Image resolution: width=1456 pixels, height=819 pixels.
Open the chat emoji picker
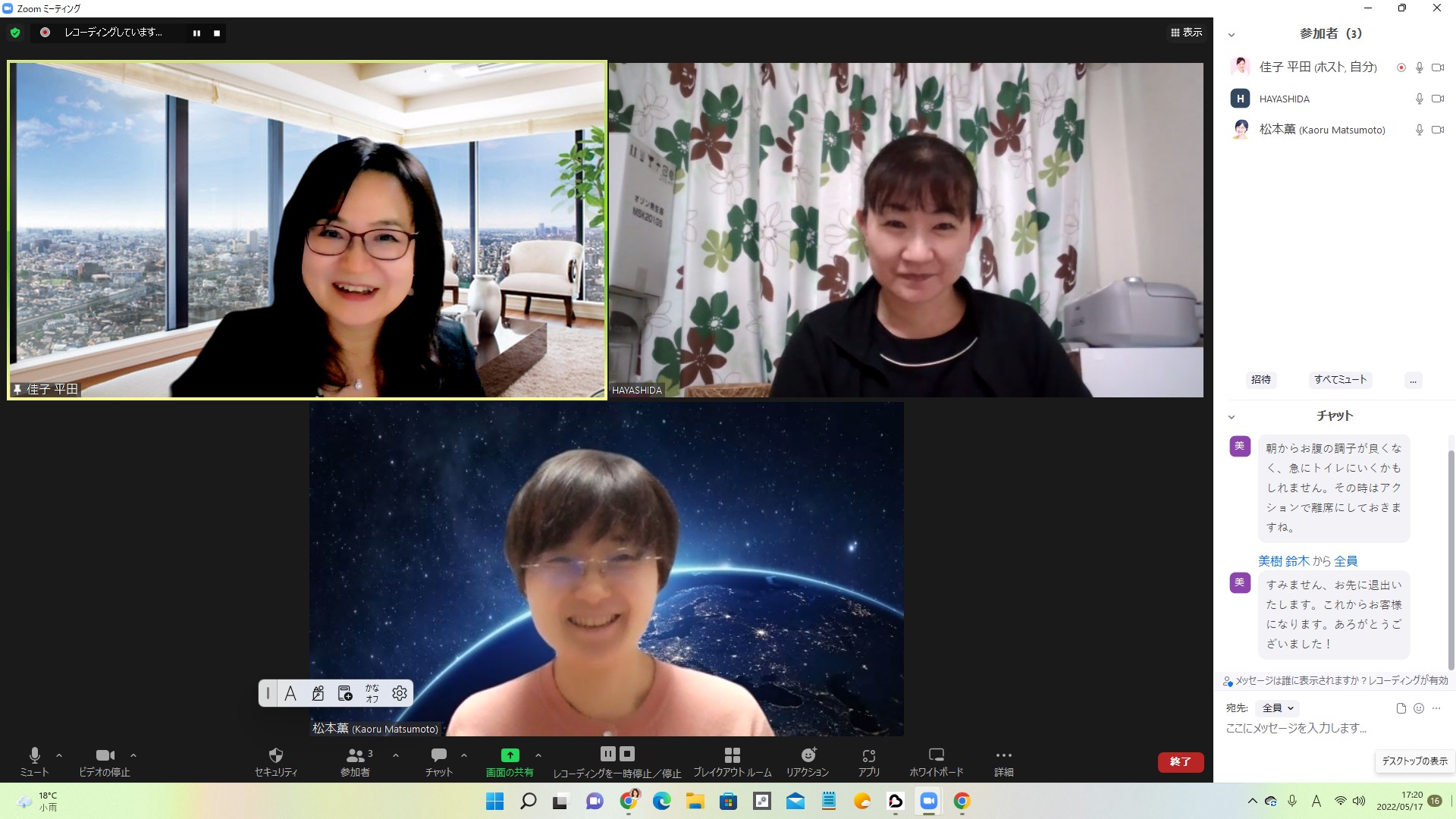point(1419,708)
